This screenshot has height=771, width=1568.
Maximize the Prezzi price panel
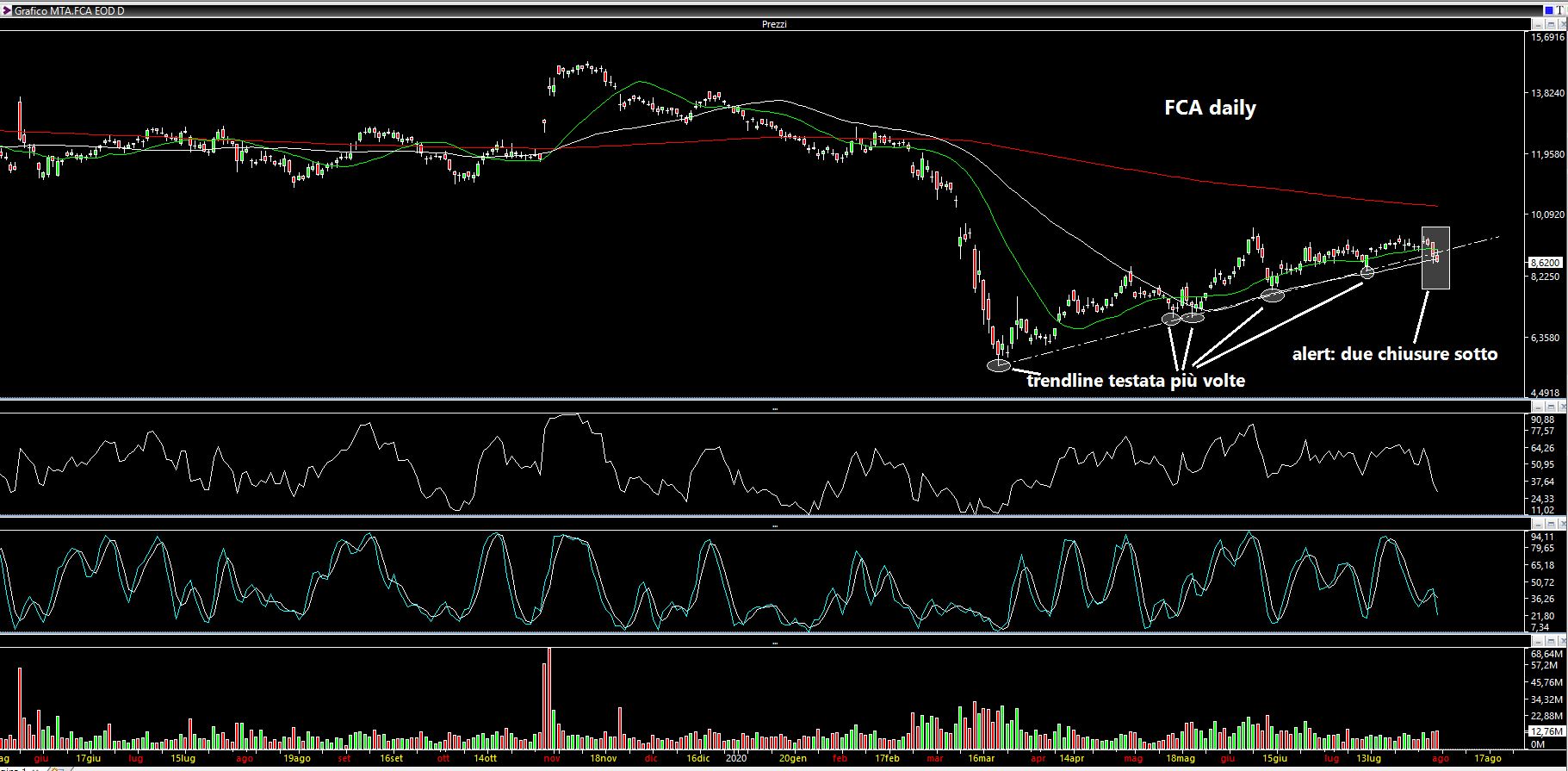click(x=1549, y=24)
